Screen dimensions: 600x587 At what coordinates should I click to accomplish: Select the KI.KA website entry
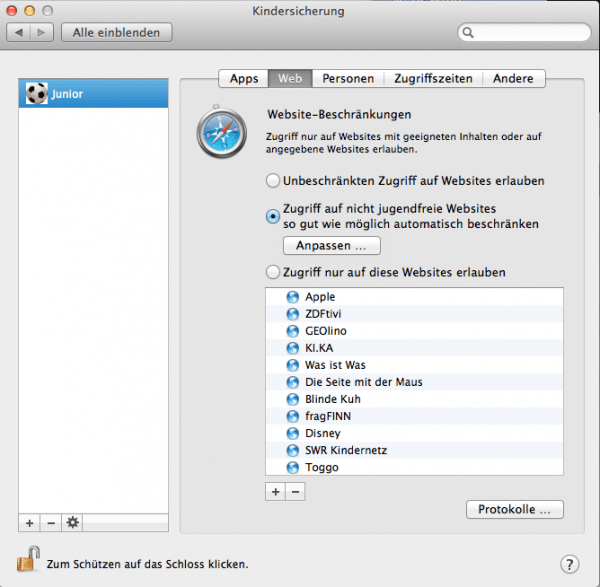click(x=414, y=348)
